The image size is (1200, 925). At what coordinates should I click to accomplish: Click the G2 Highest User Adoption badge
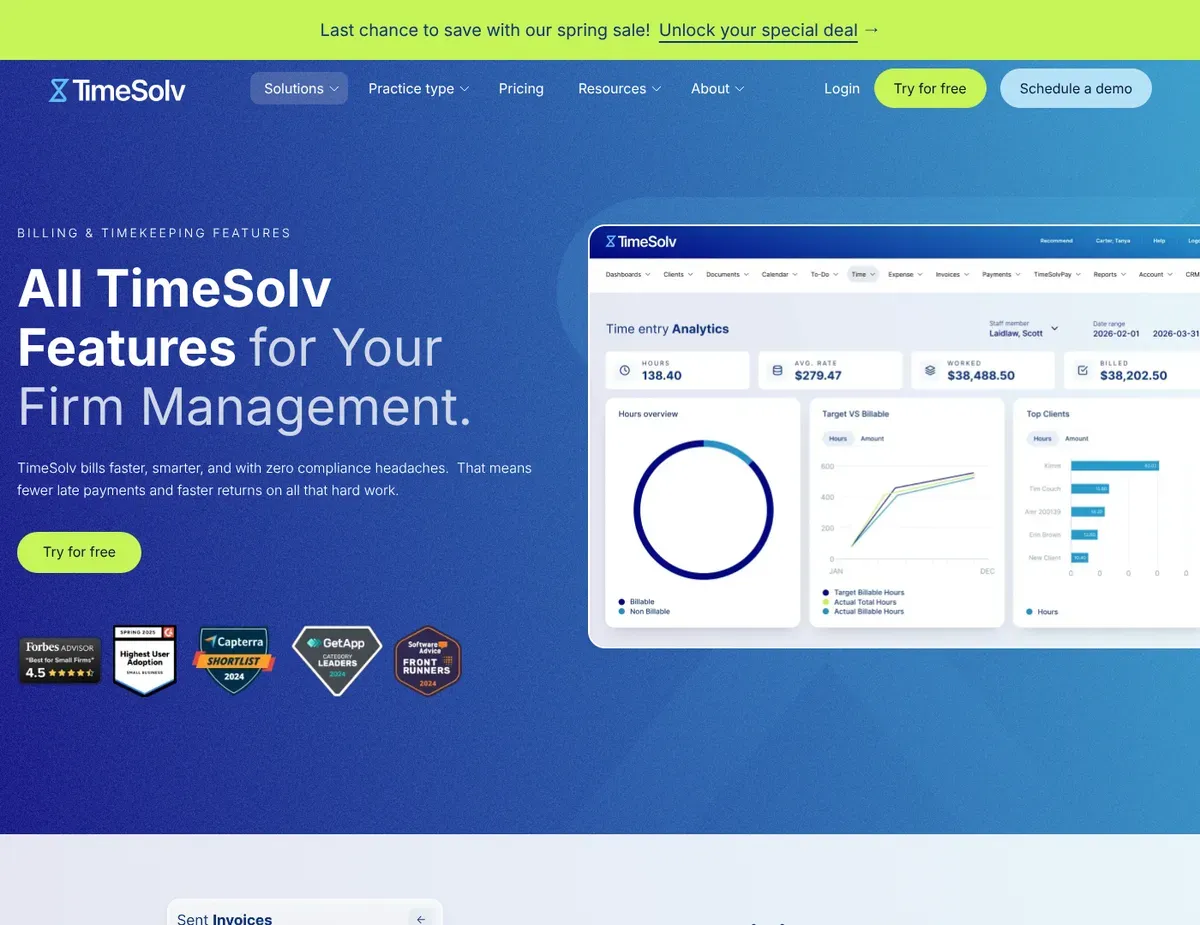click(145, 660)
